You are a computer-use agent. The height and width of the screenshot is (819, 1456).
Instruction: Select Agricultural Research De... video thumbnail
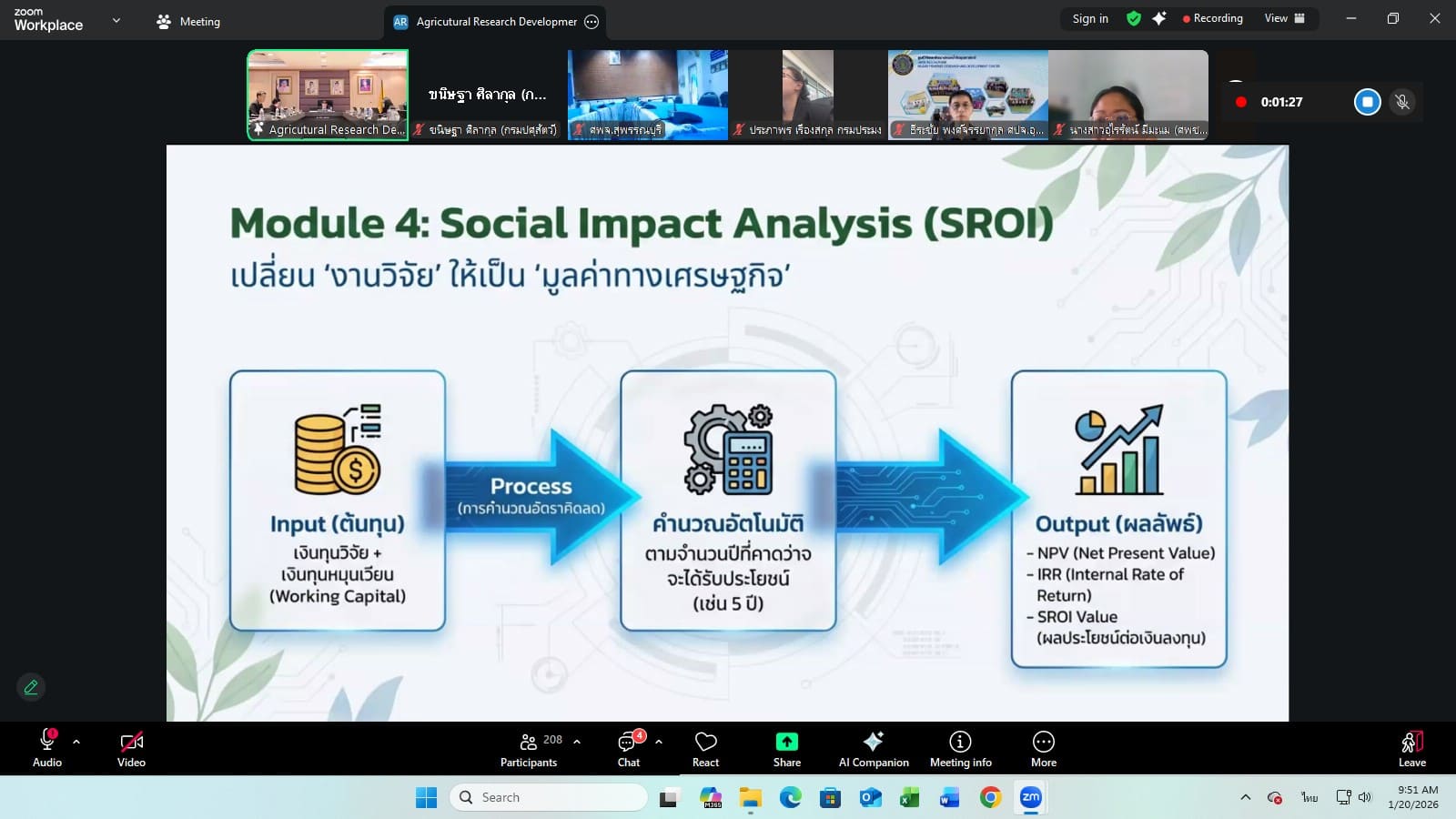click(x=328, y=95)
